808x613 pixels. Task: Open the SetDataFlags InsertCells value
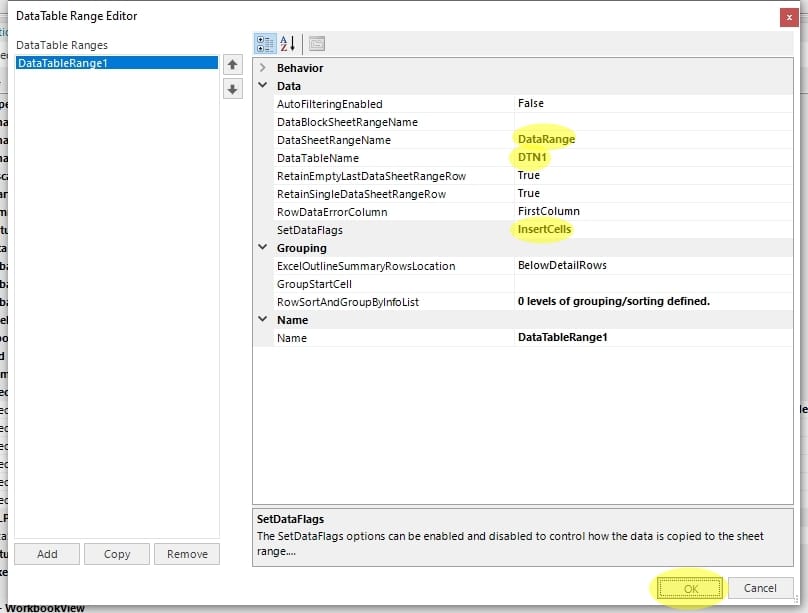pos(545,230)
